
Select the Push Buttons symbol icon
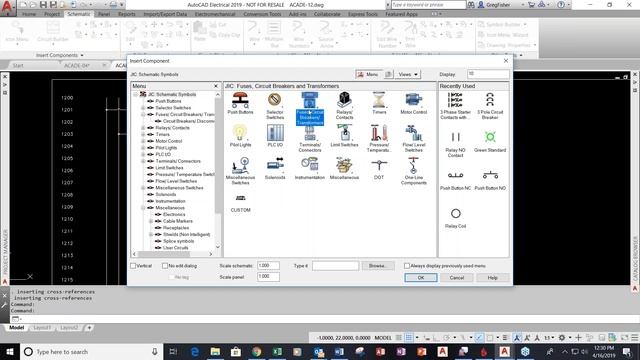[240, 100]
